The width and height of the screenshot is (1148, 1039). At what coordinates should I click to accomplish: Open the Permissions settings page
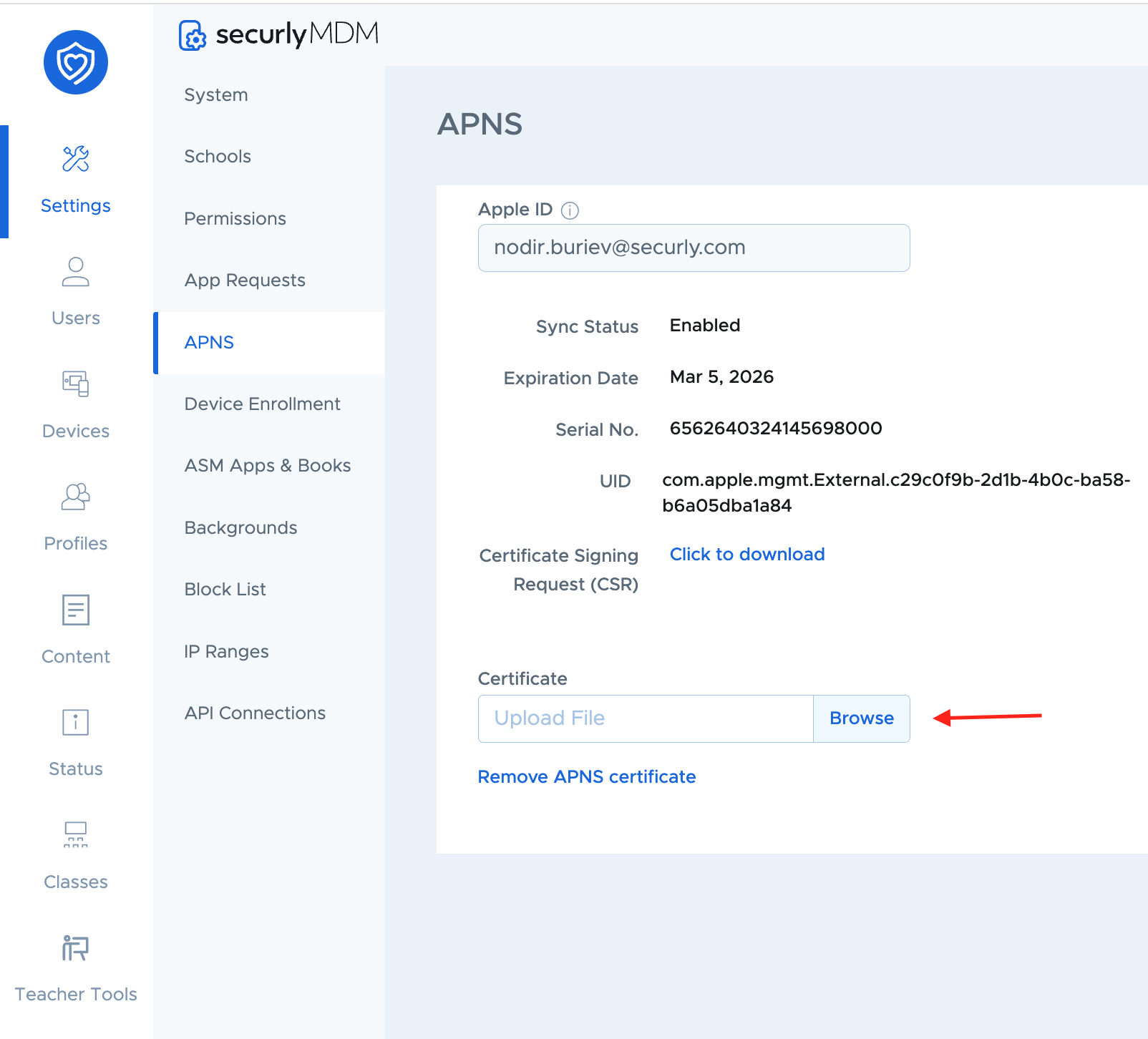[235, 219]
